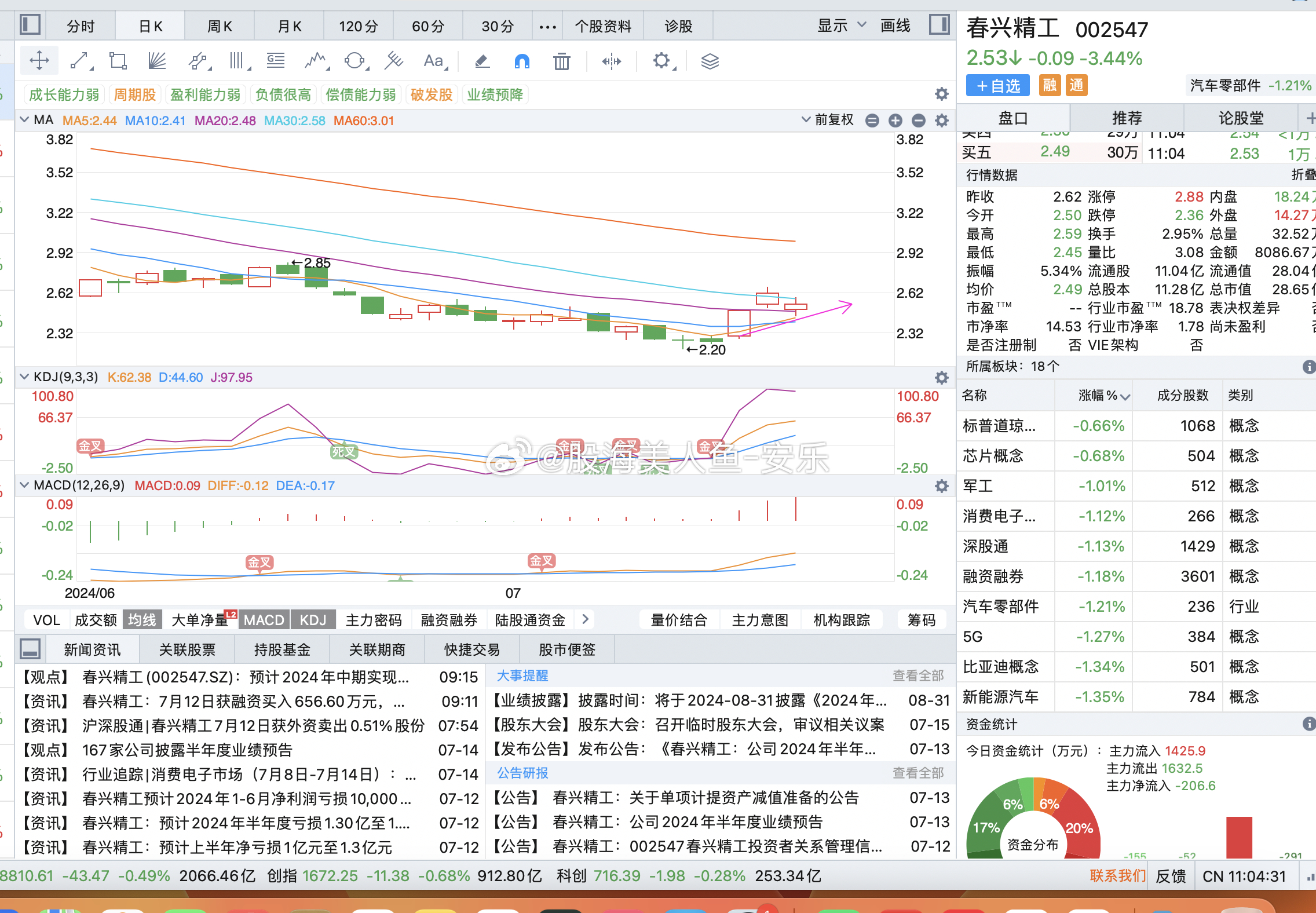Toggle the KDJ indicator button

(313, 620)
